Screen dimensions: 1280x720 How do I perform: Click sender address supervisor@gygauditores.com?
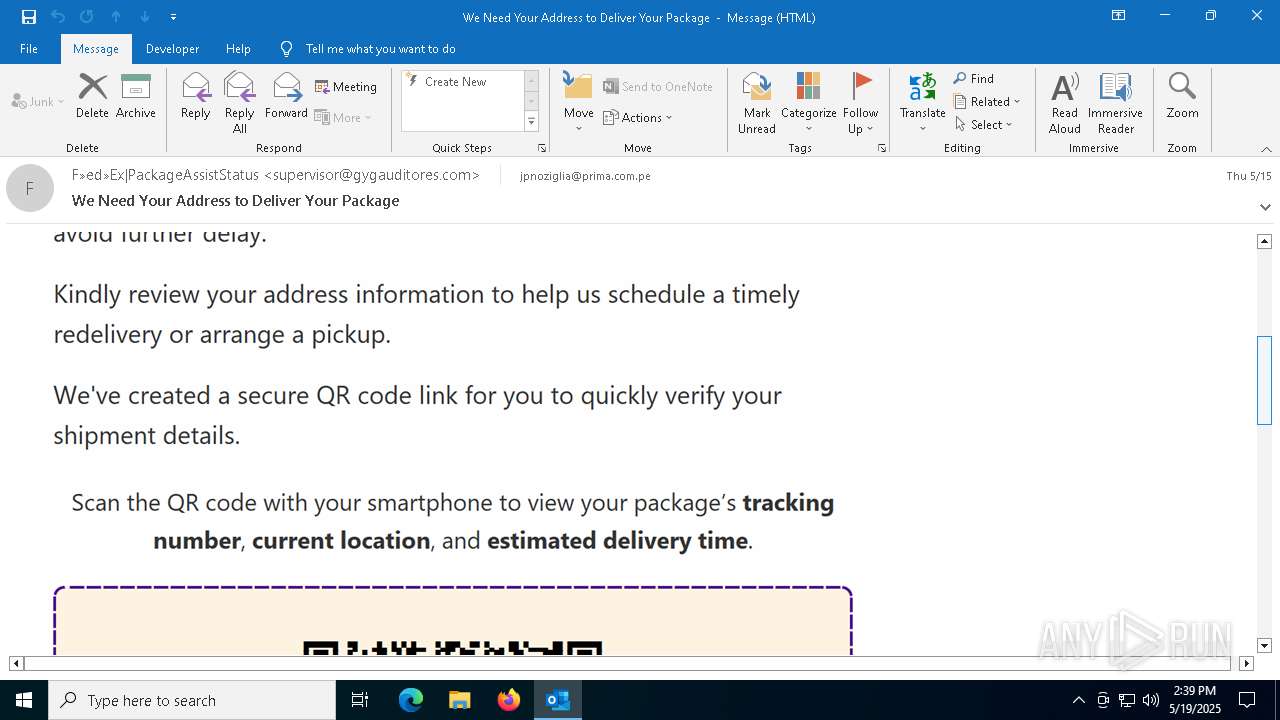pyautogui.click(x=372, y=175)
